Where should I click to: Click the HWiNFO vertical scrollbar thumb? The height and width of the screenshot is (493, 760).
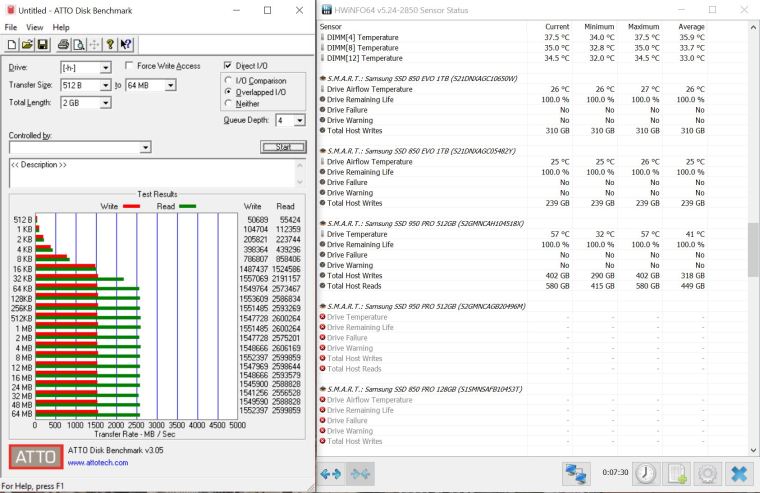point(754,250)
